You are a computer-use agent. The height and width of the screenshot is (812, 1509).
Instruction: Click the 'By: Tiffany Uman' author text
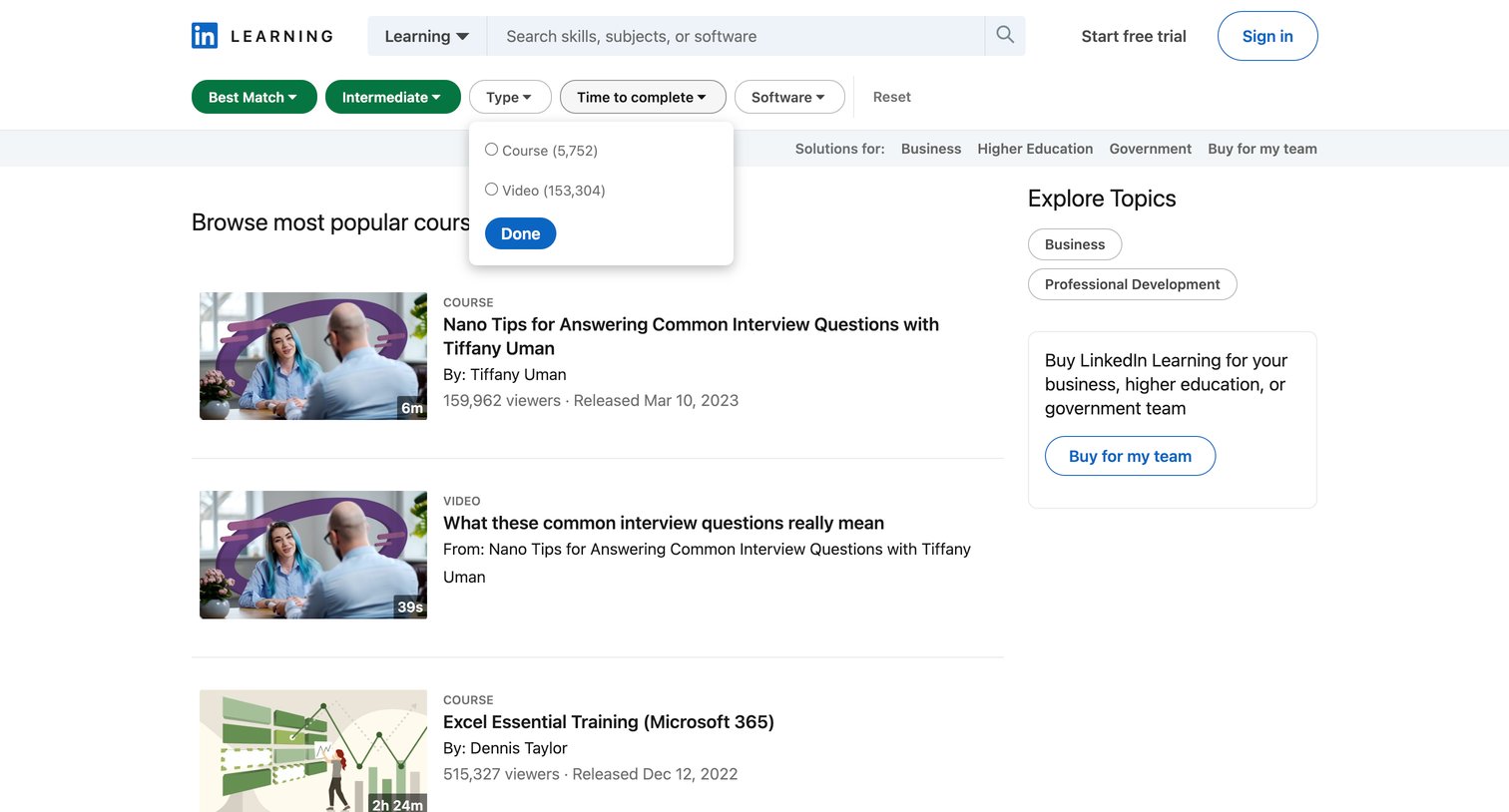[505, 374]
